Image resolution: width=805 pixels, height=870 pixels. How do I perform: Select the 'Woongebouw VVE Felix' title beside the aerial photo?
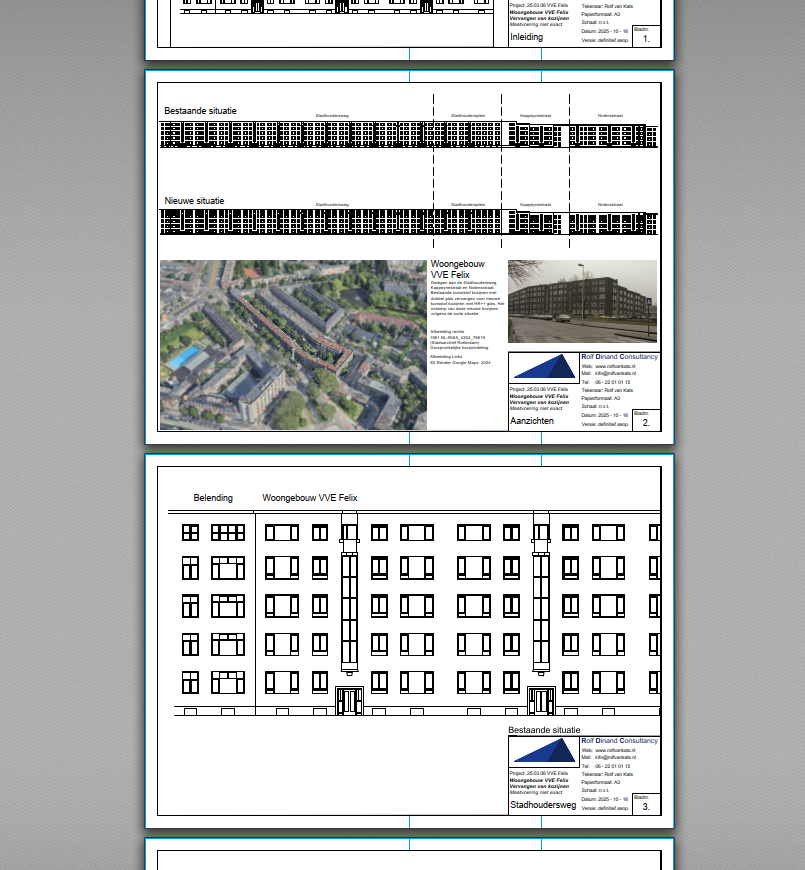click(458, 269)
